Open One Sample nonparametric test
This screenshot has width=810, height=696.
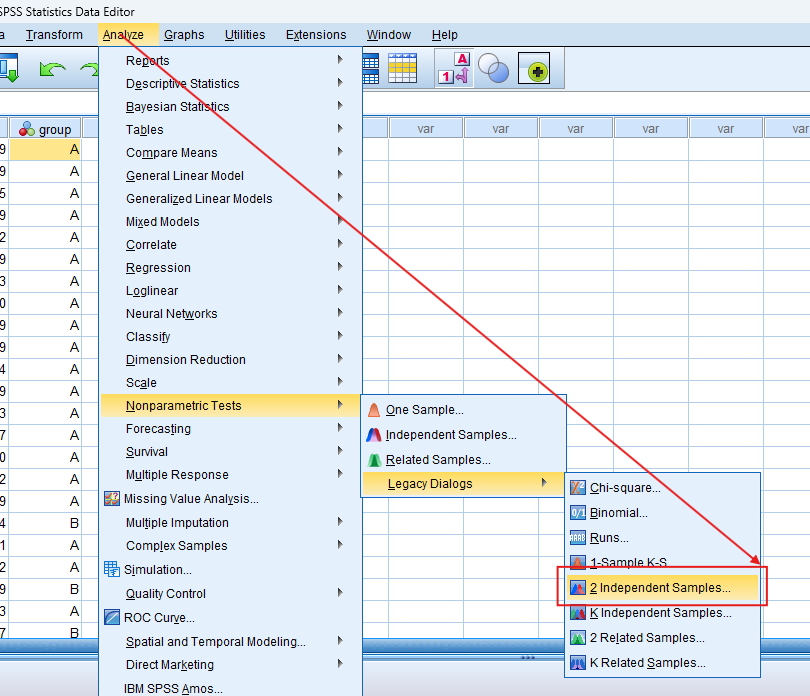424,410
